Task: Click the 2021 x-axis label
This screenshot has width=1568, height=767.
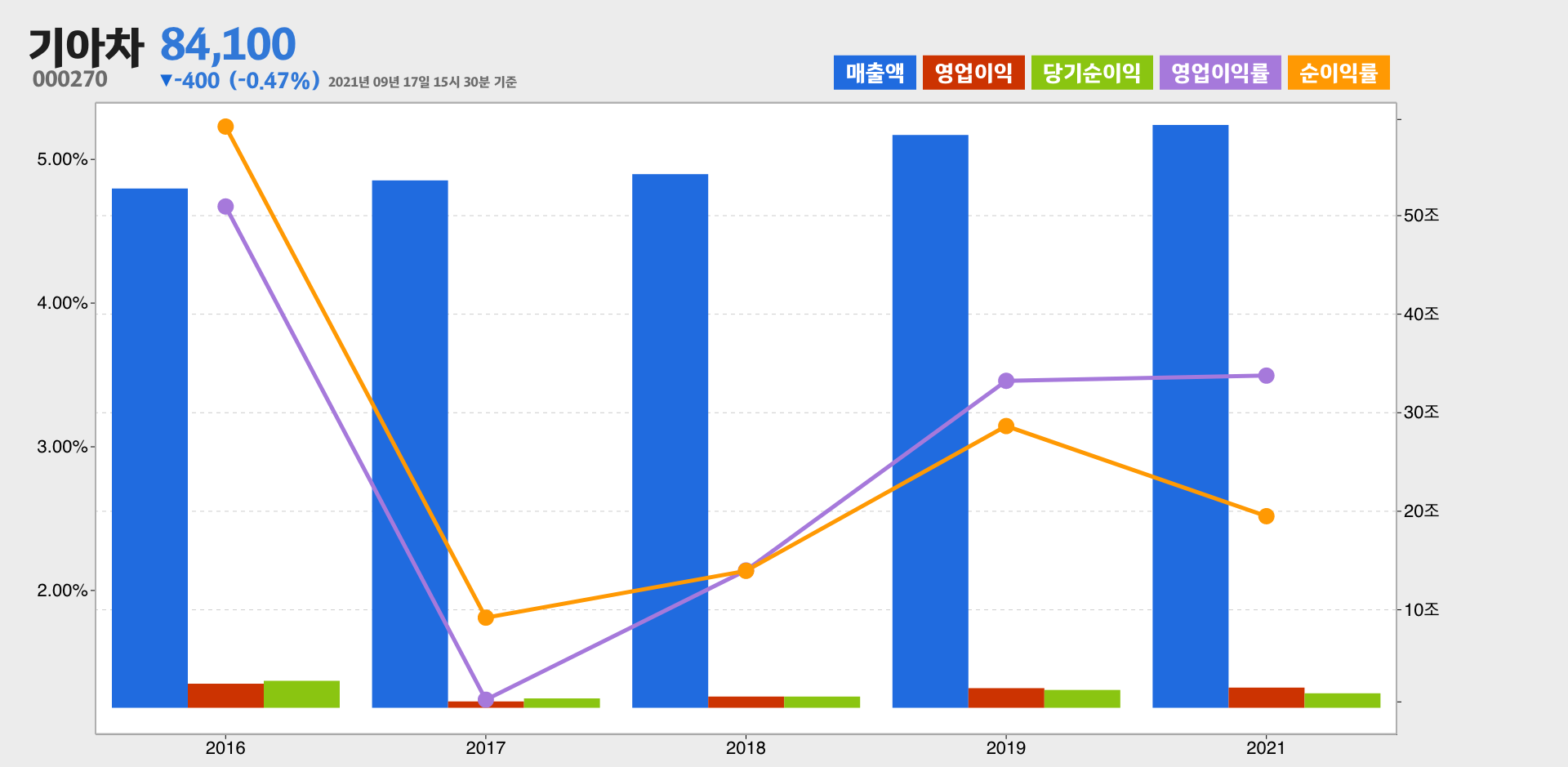Action: [1266, 747]
